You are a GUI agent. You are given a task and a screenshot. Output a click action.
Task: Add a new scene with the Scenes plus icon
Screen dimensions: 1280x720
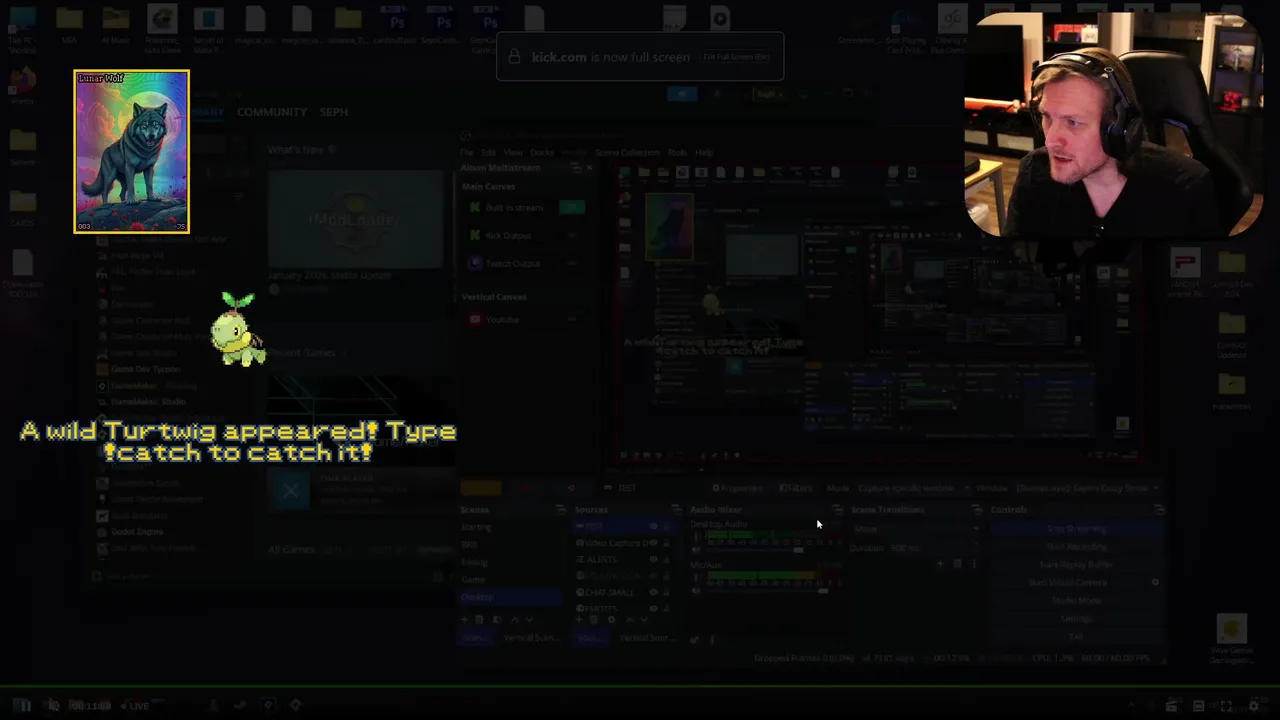pos(464,620)
